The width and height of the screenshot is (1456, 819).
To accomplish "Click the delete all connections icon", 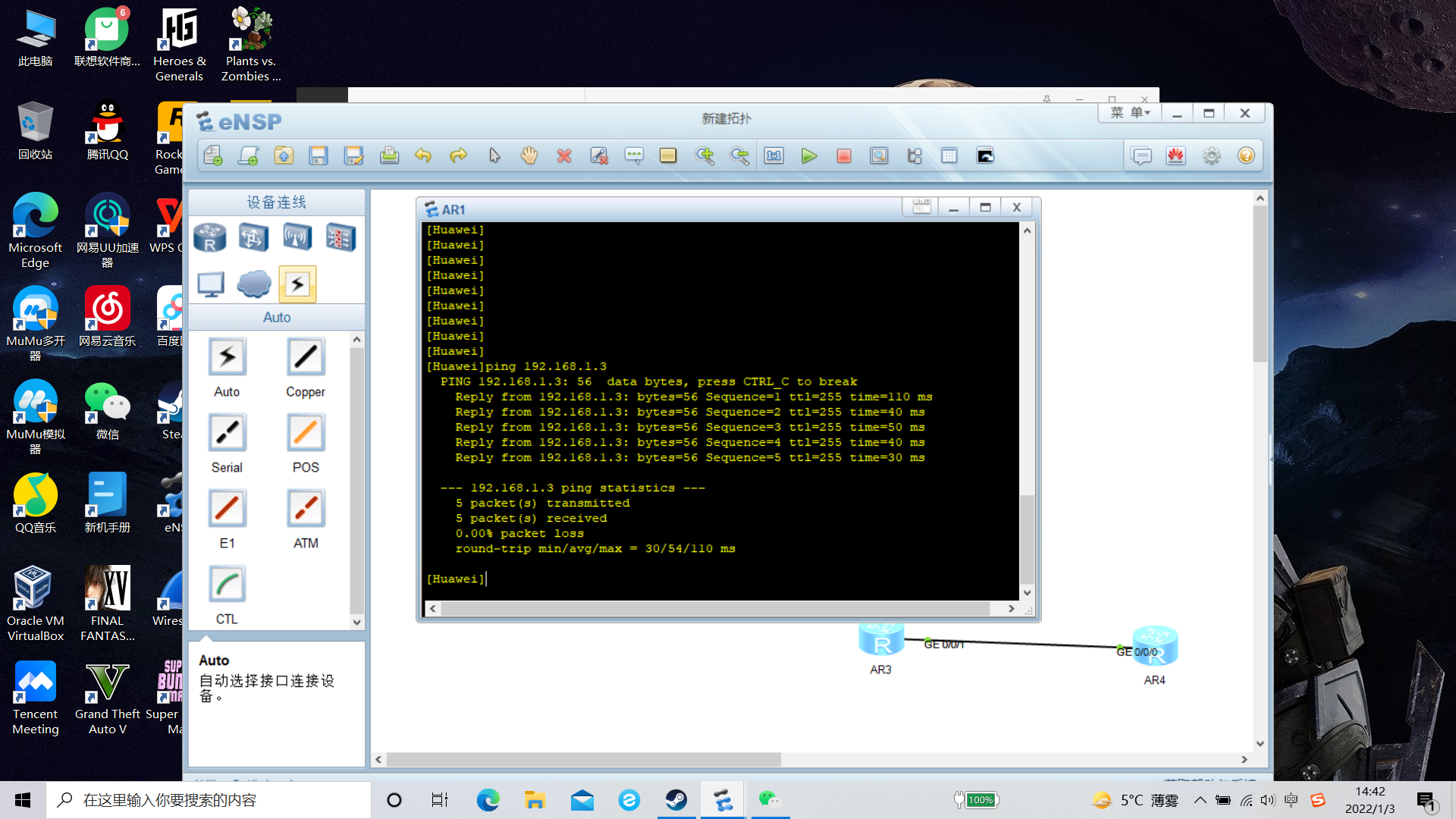I will (x=599, y=156).
